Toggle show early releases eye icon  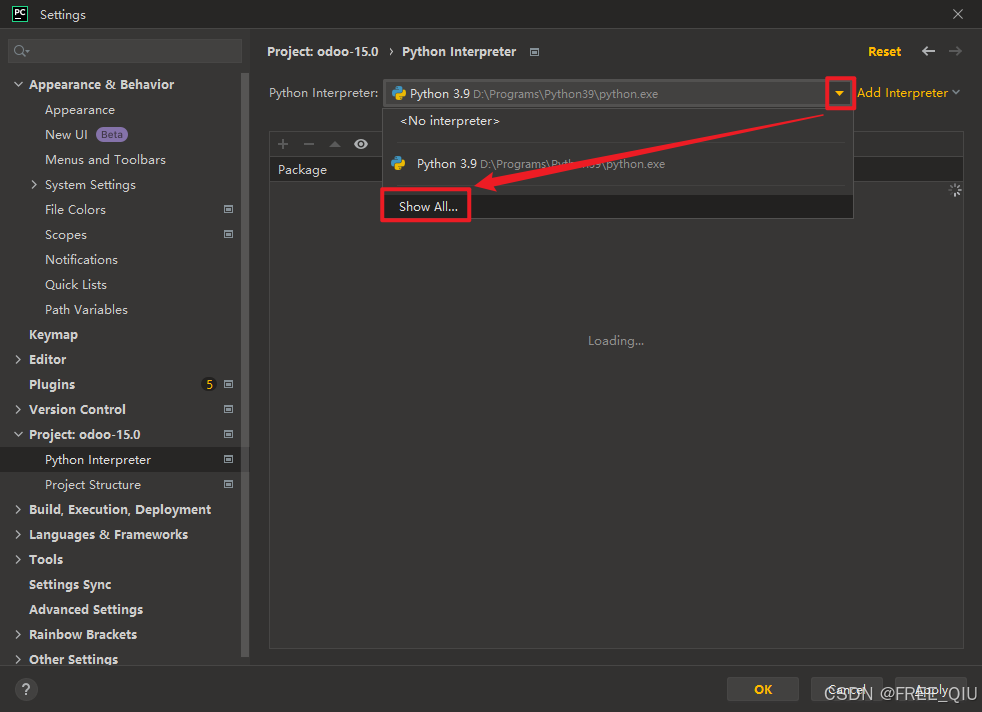[x=361, y=144]
